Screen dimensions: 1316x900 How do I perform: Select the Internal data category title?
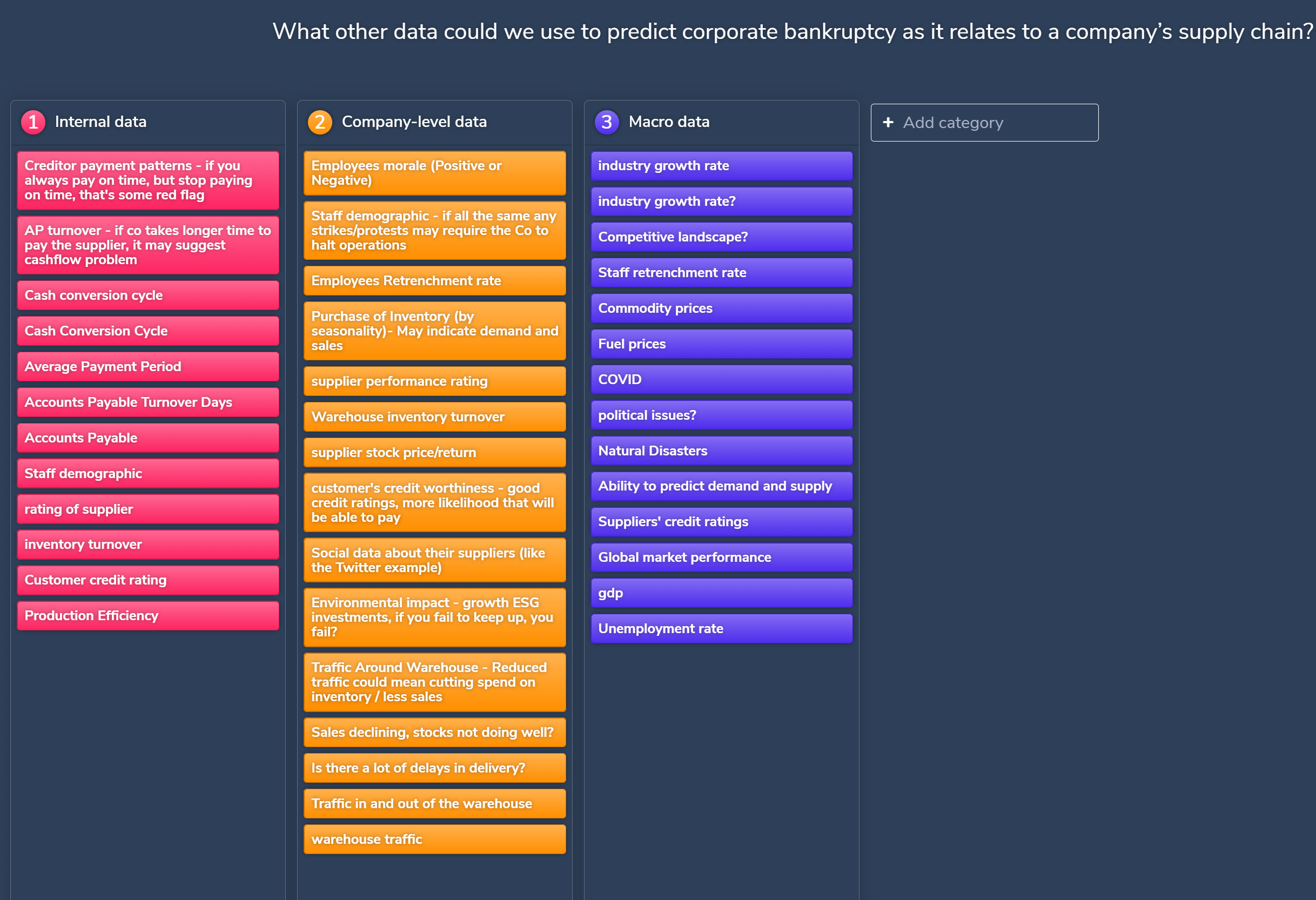(101, 122)
